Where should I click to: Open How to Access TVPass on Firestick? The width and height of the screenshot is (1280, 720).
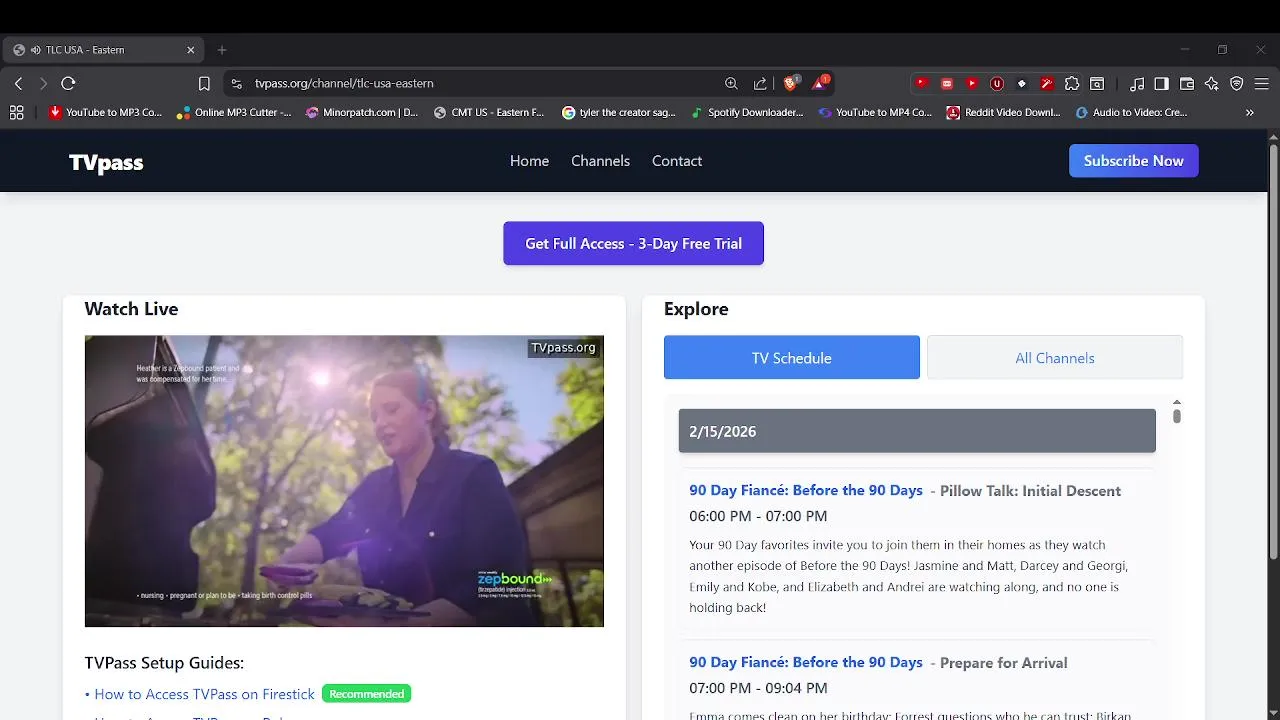click(204, 694)
